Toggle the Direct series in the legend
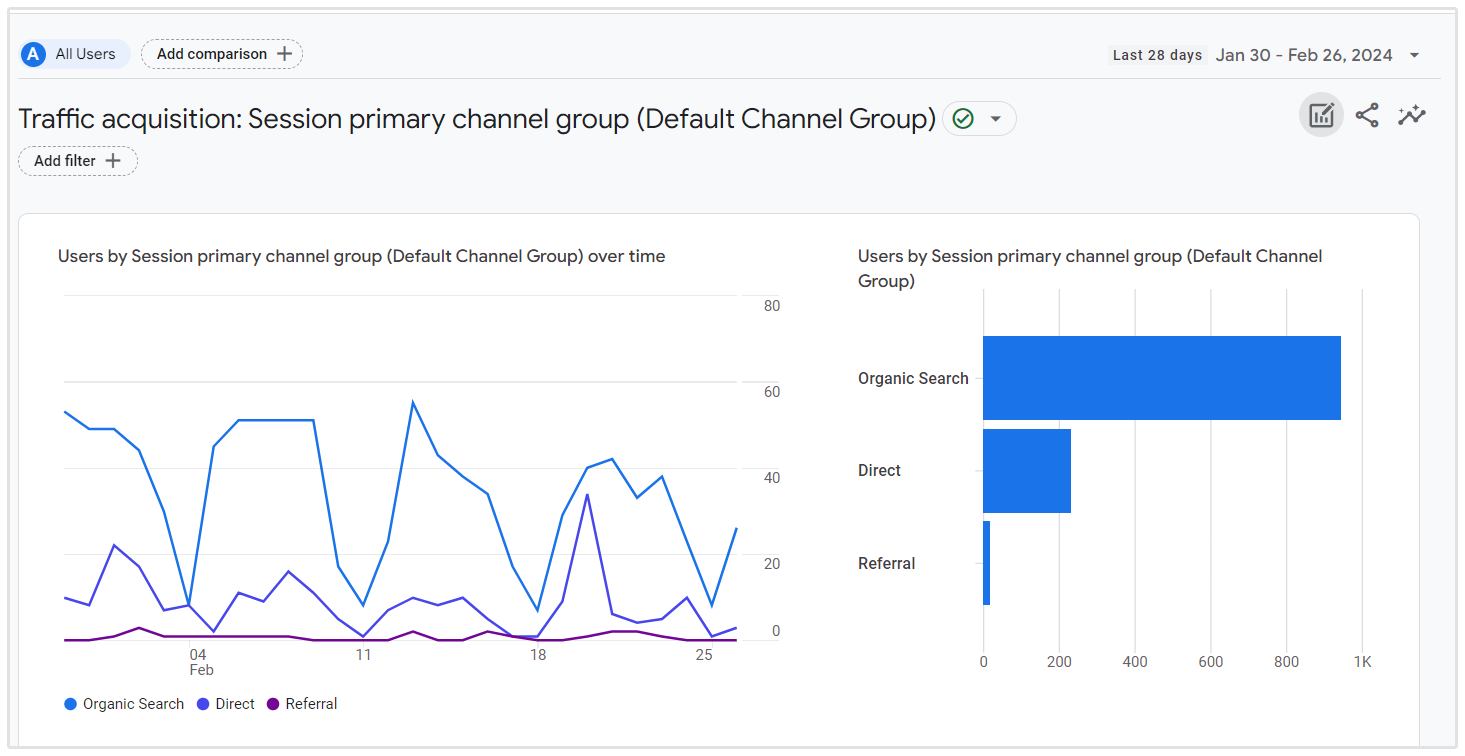Image resolution: width=1465 pixels, height=756 pixels. tap(235, 704)
